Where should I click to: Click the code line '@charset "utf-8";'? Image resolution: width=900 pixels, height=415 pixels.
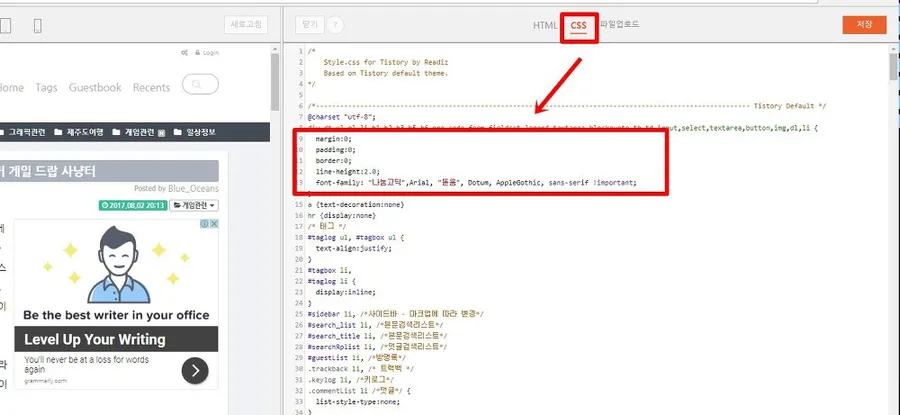point(341,117)
